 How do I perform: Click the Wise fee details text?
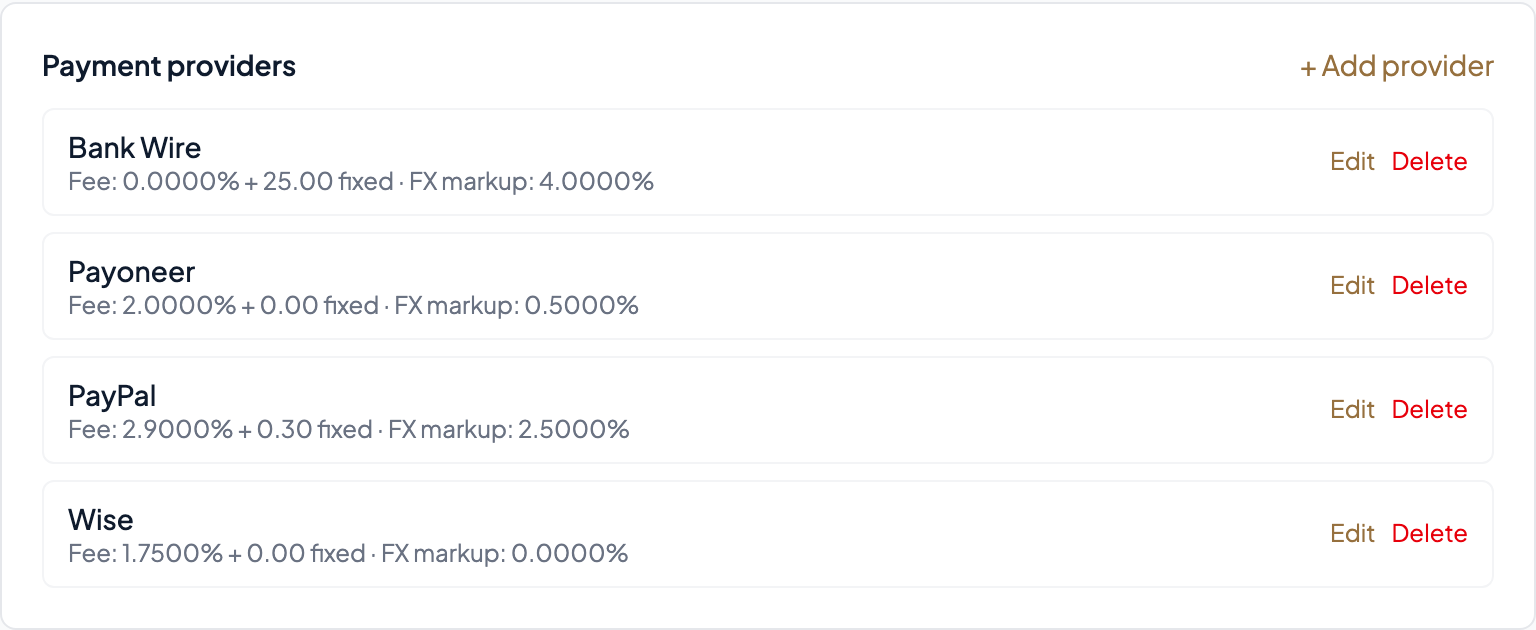pyautogui.click(x=347, y=553)
